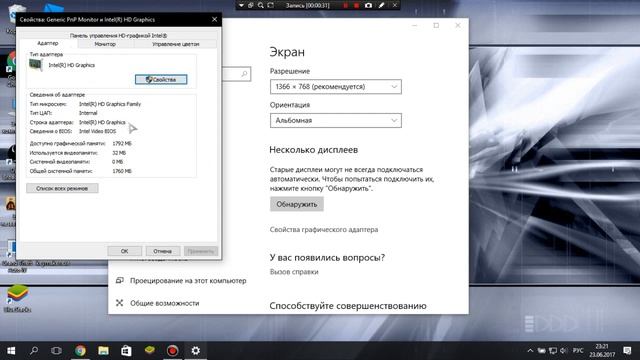Open Свойства графического адаптера link

(324, 229)
